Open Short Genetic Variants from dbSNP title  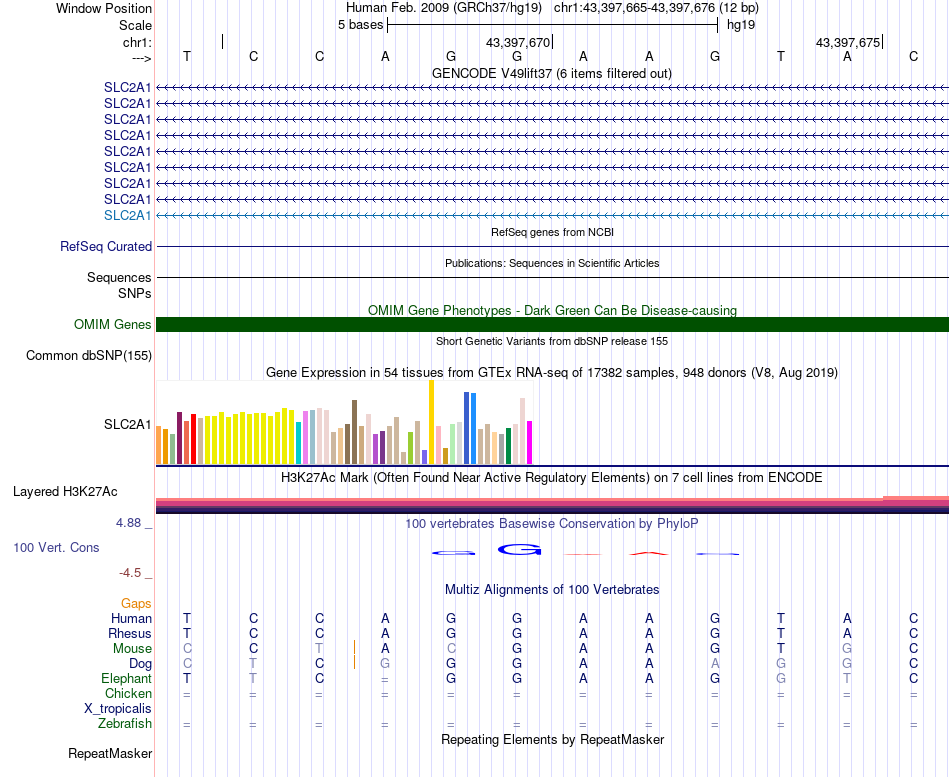pyautogui.click(x=552, y=341)
